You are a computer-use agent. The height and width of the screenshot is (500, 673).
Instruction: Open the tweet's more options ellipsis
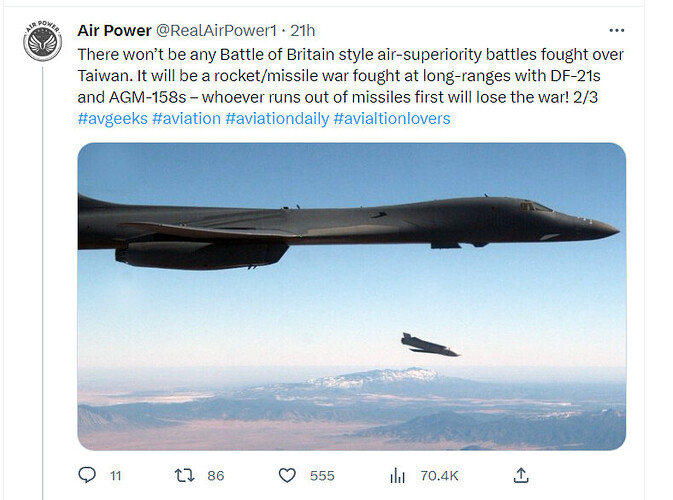pos(617,30)
